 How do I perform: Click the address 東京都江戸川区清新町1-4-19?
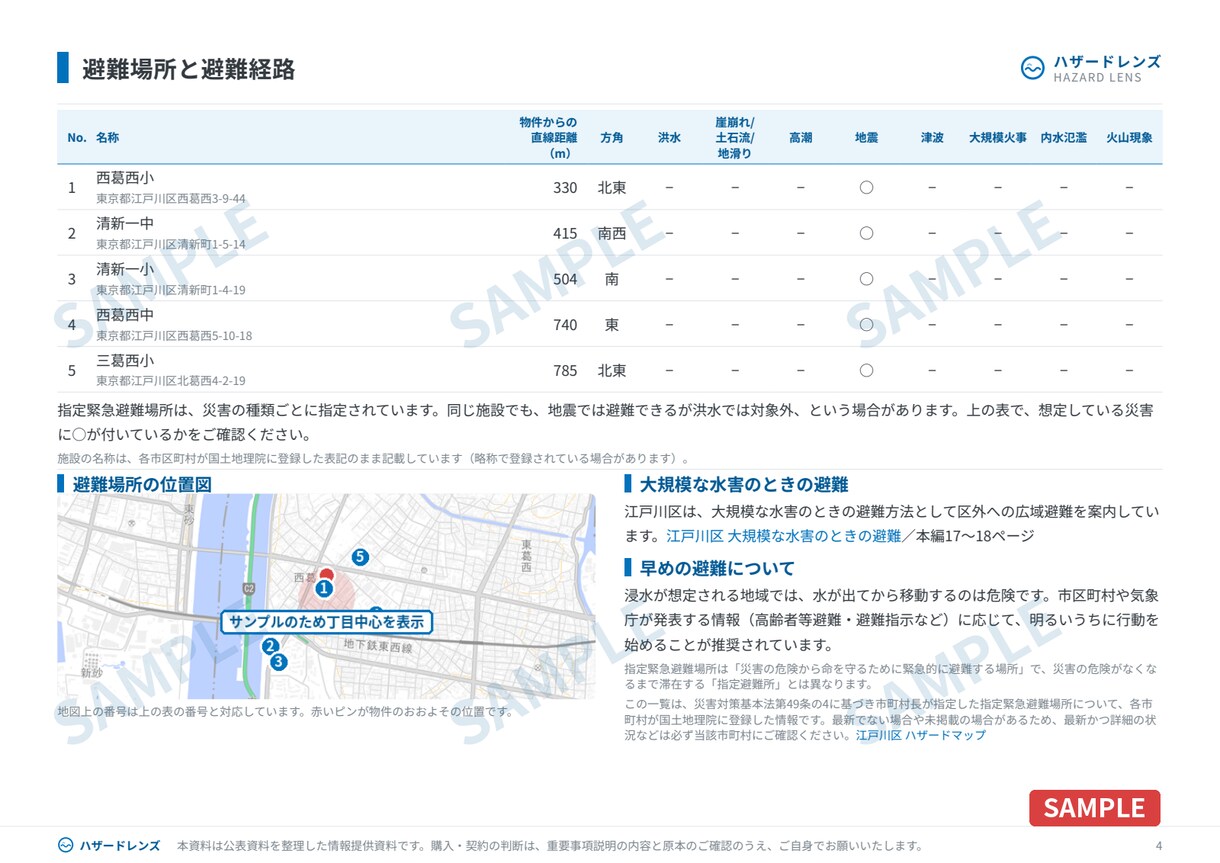click(x=171, y=290)
